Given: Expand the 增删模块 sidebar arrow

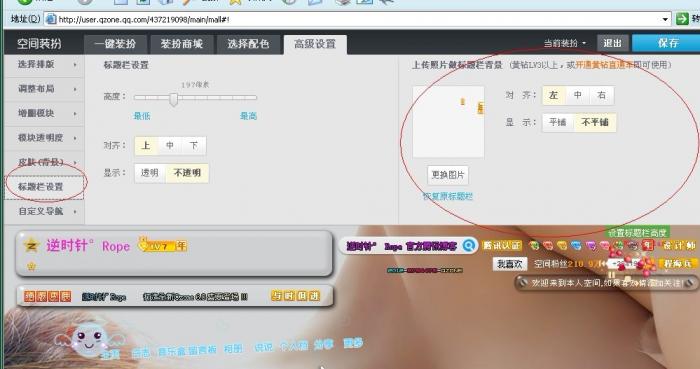Looking at the screenshot, I should coord(75,114).
